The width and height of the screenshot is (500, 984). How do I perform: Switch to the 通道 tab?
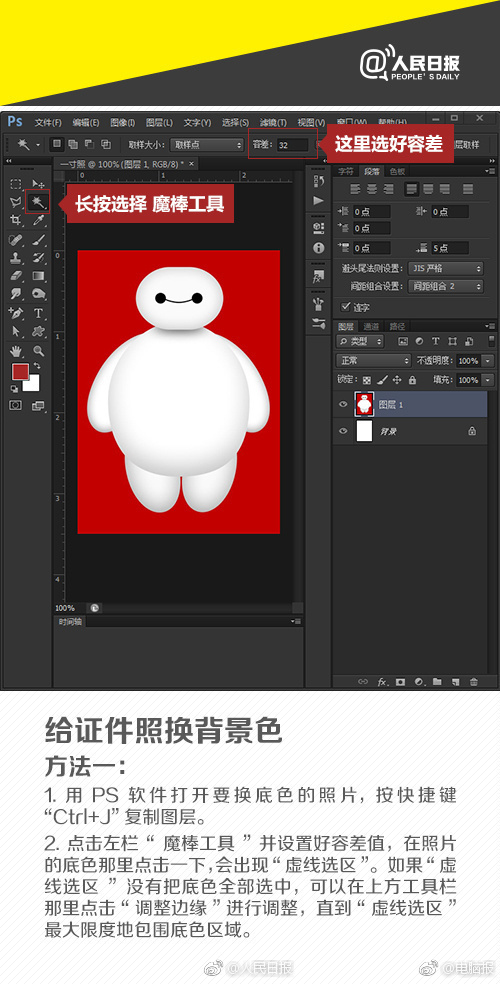click(x=371, y=326)
